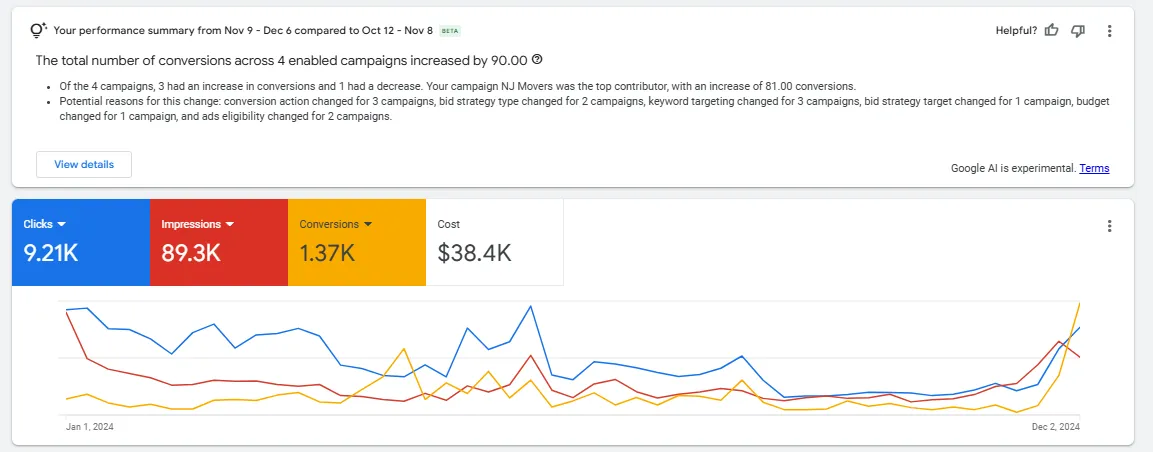Image resolution: width=1153 pixels, height=452 pixels.
Task: Click the 9.21K value on Clicks tile
Action: [51, 253]
